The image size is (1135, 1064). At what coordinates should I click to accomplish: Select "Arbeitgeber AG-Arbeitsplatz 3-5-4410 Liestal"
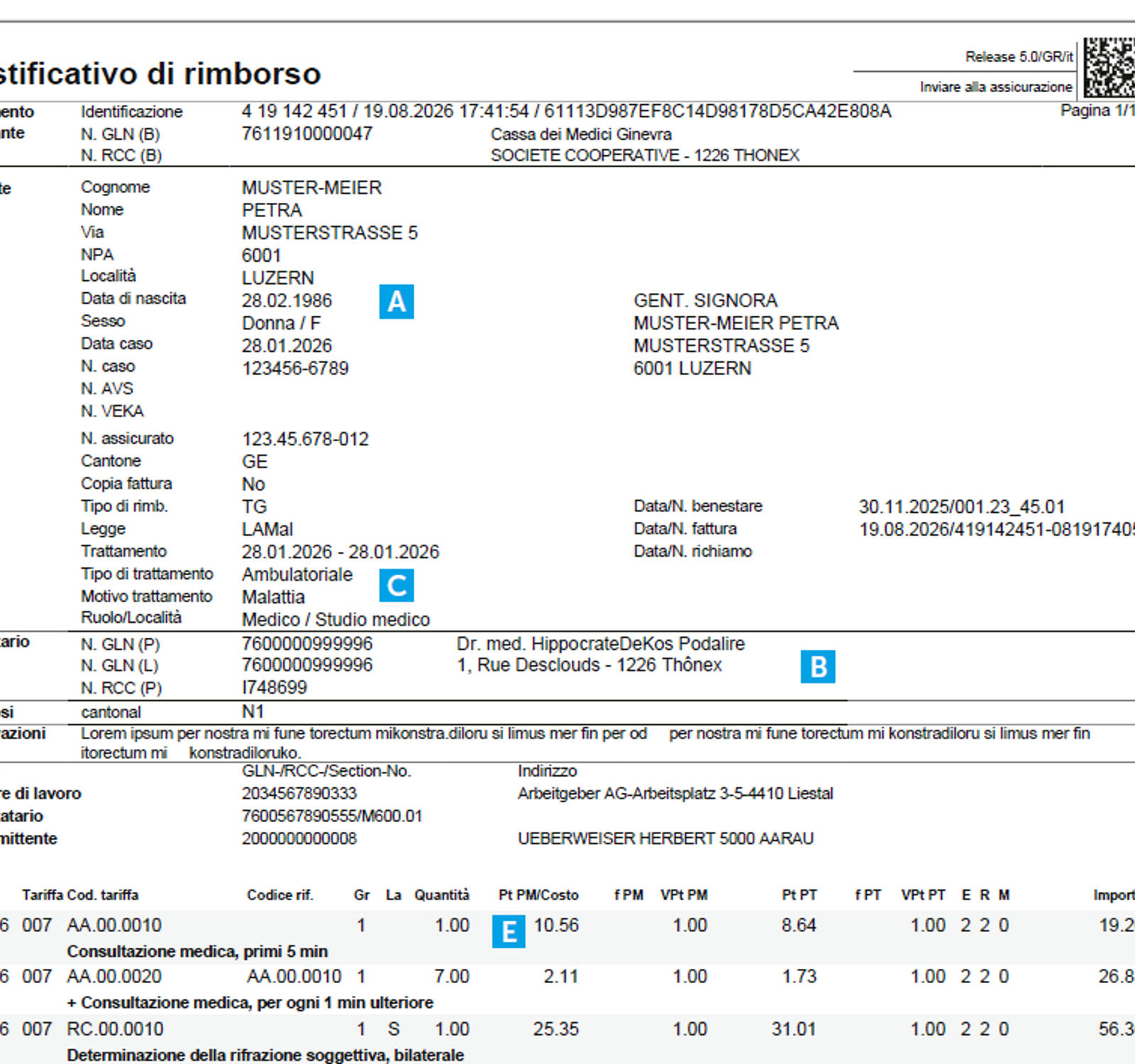pyautogui.click(x=675, y=794)
